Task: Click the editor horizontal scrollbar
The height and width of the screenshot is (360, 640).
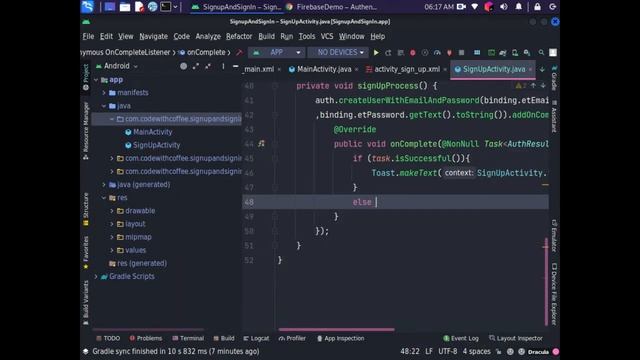Action: click(x=336, y=329)
